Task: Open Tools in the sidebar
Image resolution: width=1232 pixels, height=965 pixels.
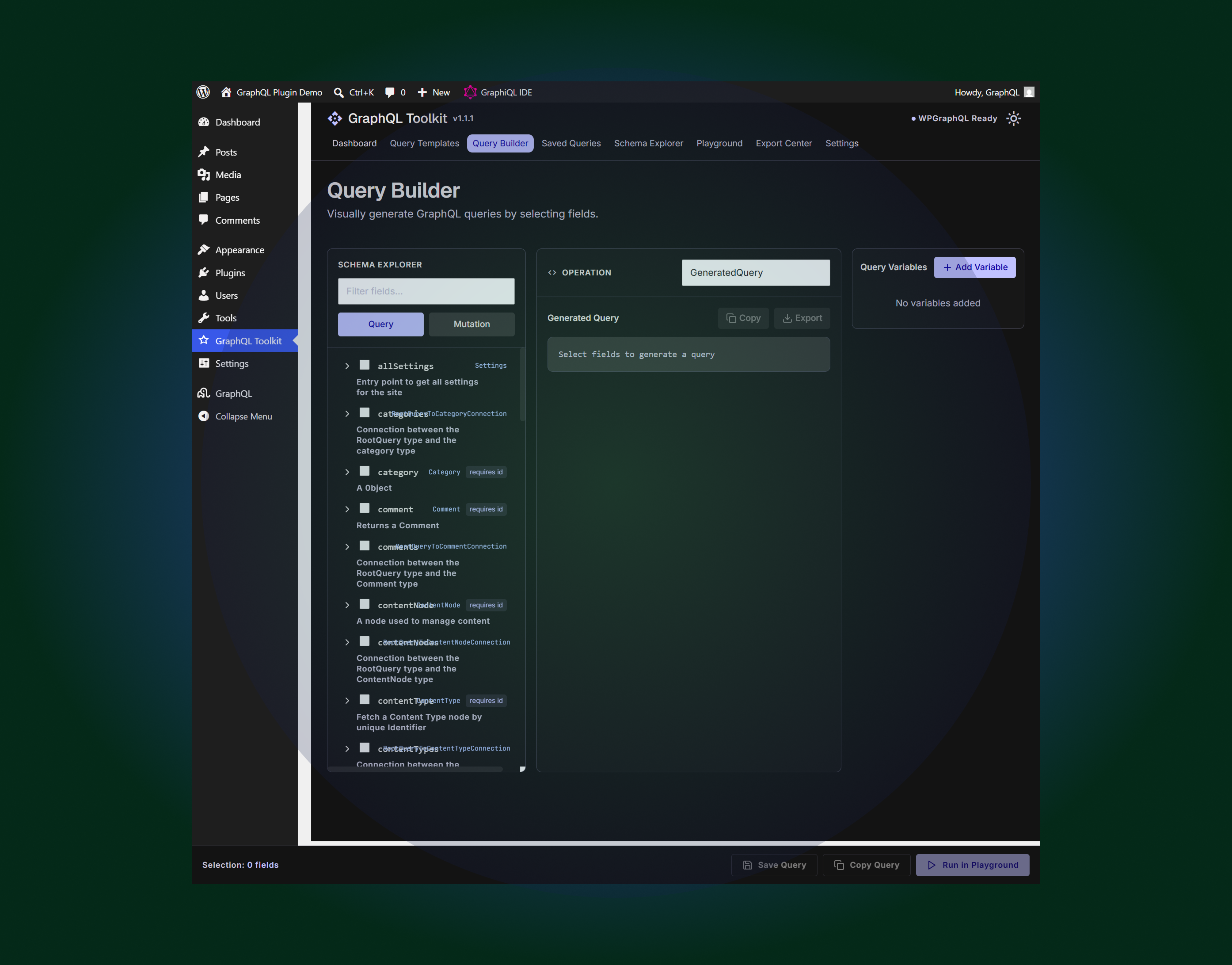Action: (x=245, y=317)
